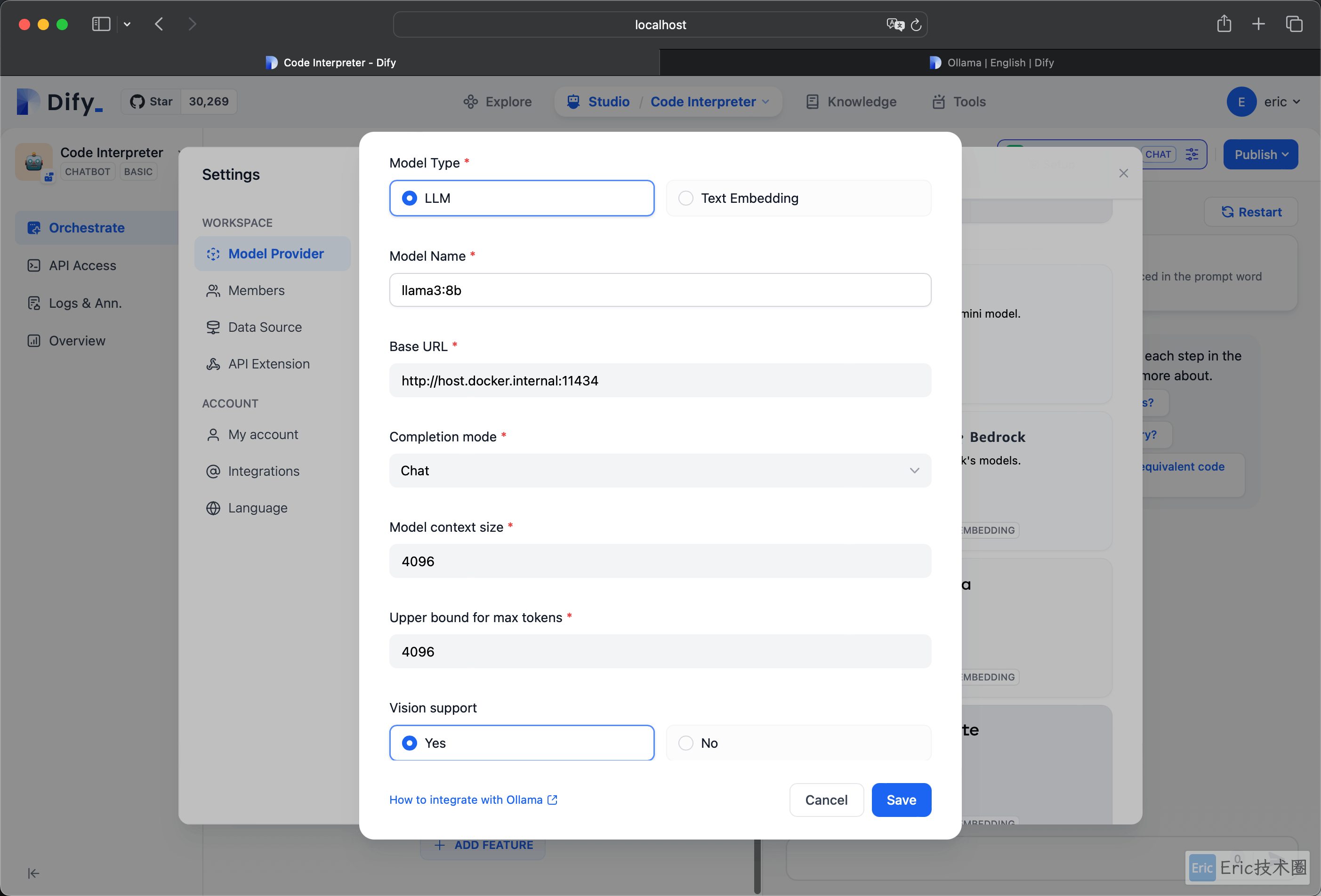1321x896 pixels.
Task: Go back in Safari
Action: point(160,24)
